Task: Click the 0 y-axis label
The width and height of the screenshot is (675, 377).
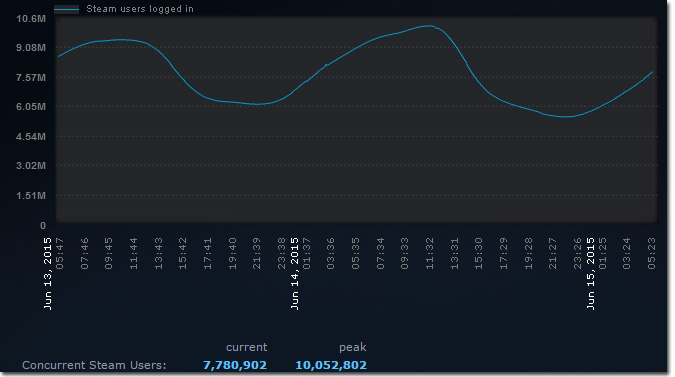Action: [43, 225]
